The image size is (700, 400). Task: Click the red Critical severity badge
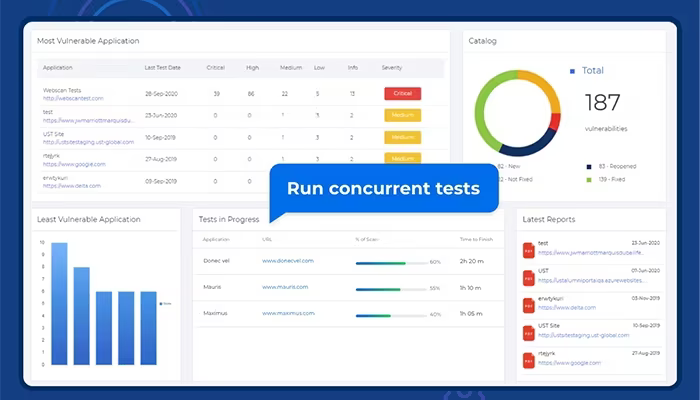pyautogui.click(x=403, y=93)
